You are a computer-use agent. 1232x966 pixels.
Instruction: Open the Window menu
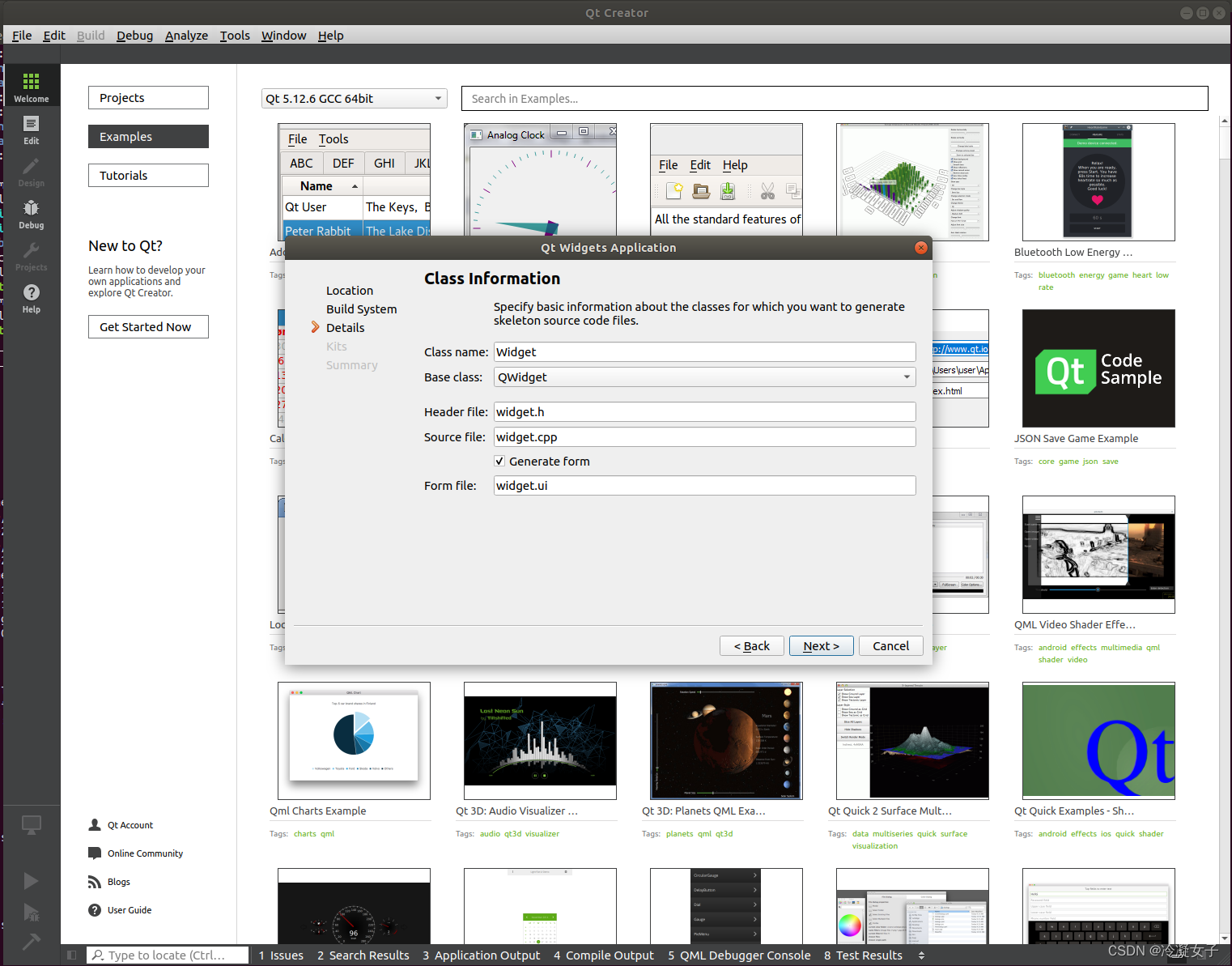point(283,35)
